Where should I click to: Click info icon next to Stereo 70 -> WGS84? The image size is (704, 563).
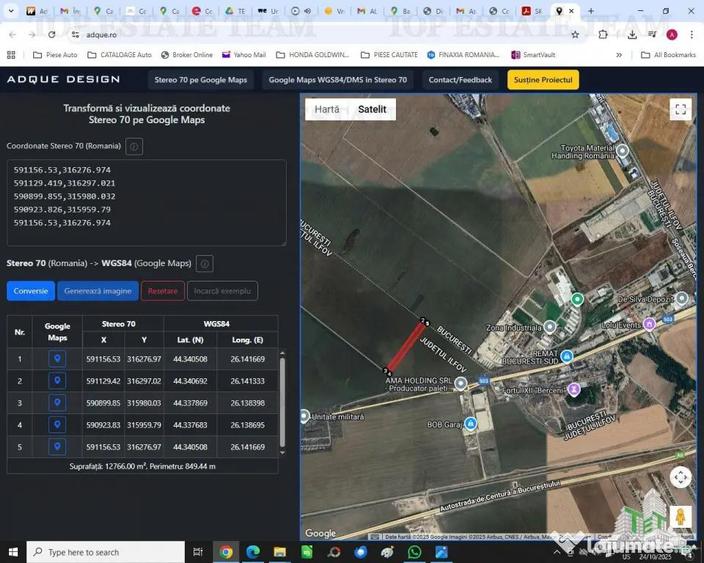coord(204,264)
